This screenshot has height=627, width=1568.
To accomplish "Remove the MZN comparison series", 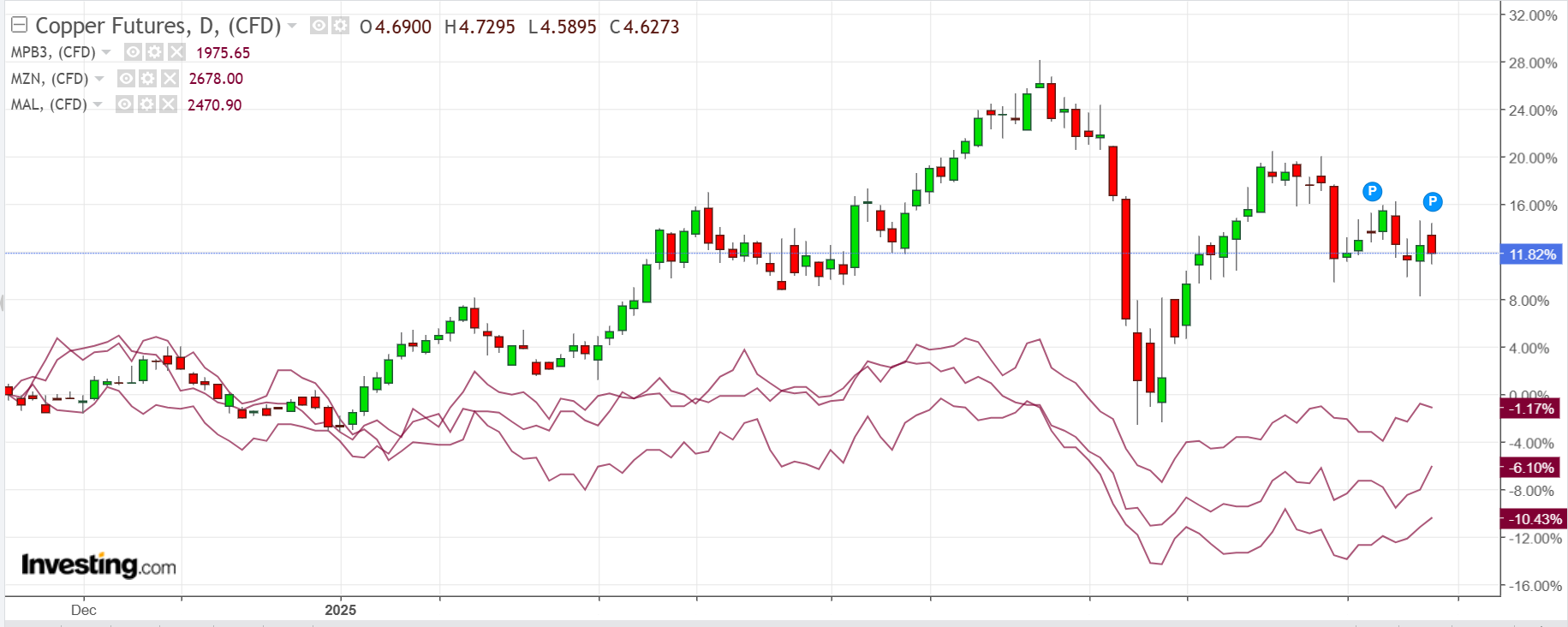I will point(170,79).
